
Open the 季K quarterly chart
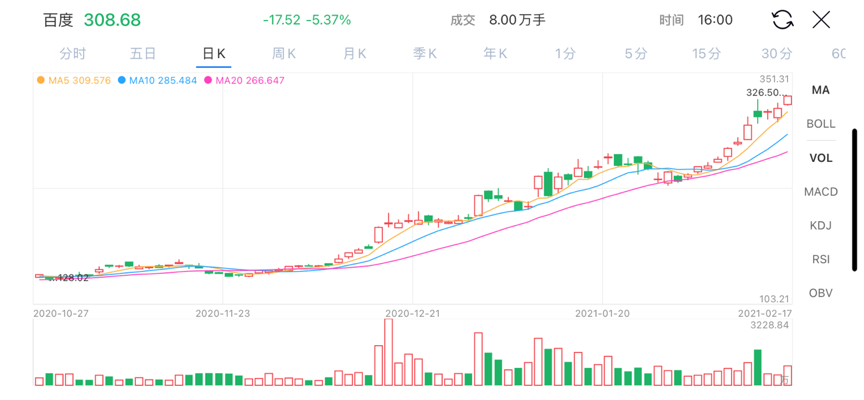click(425, 54)
